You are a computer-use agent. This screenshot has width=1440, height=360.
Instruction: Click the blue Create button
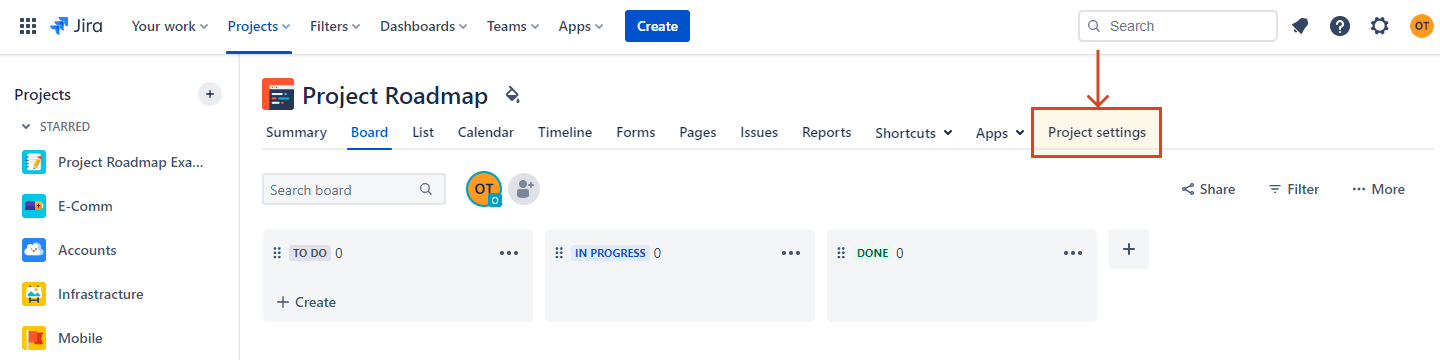point(657,26)
